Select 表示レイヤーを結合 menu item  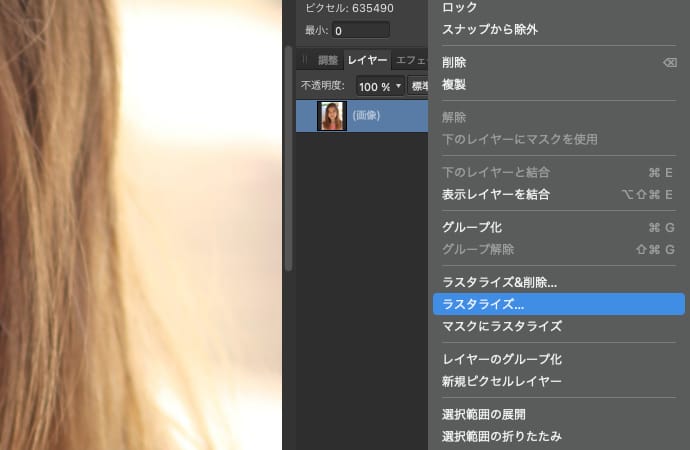pos(496,194)
